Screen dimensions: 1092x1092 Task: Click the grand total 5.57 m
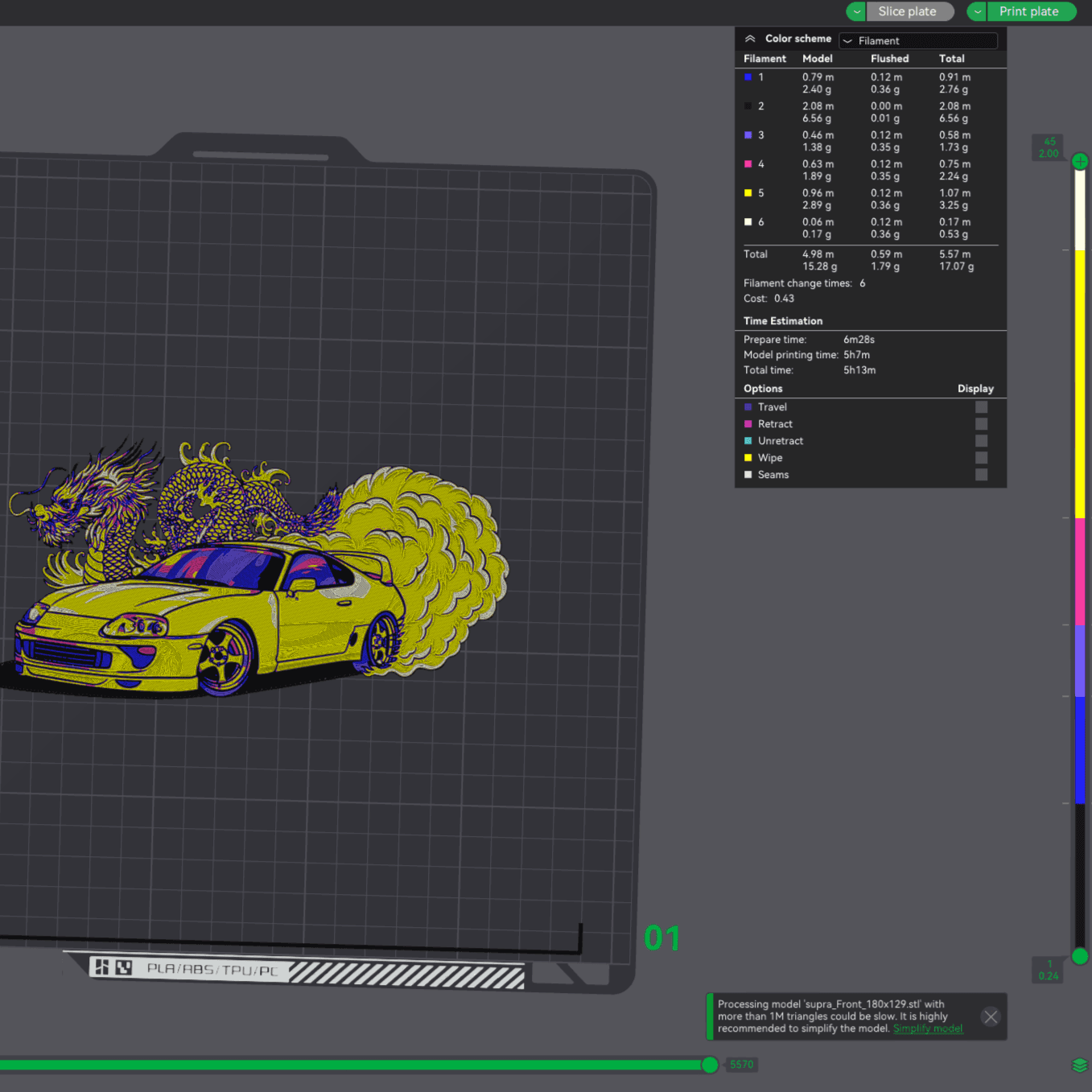(x=954, y=254)
